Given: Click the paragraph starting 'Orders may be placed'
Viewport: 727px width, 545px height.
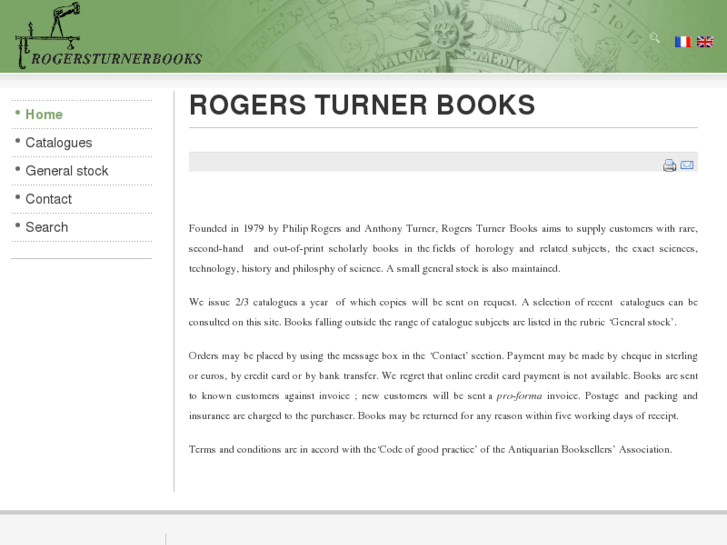Looking at the screenshot, I should pyautogui.click(x=443, y=386).
